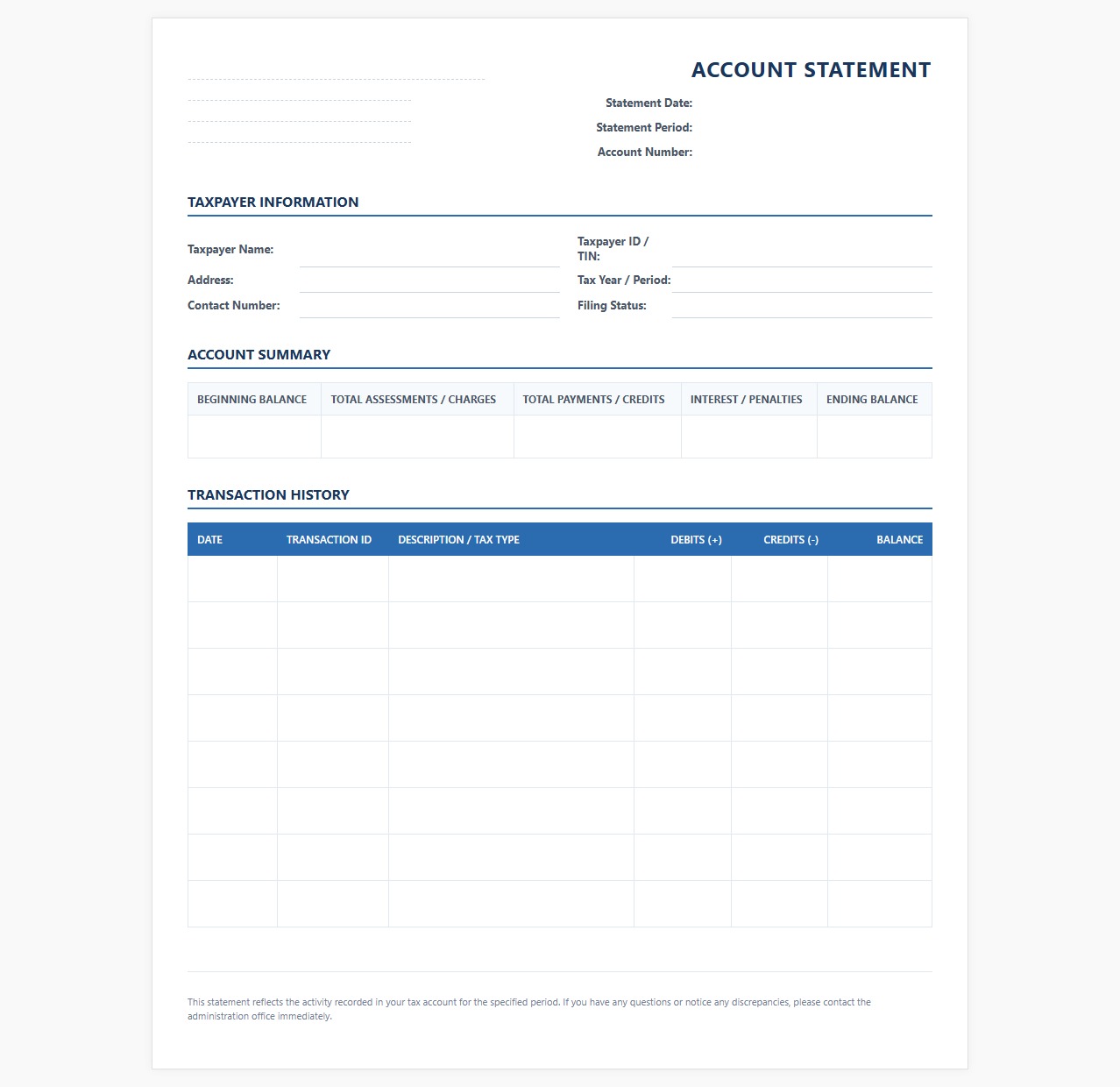The width and height of the screenshot is (1120, 1087).
Task: Click the Taxpayer ID / TIN input line
Action: pyautogui.click(x=802, y=250)
